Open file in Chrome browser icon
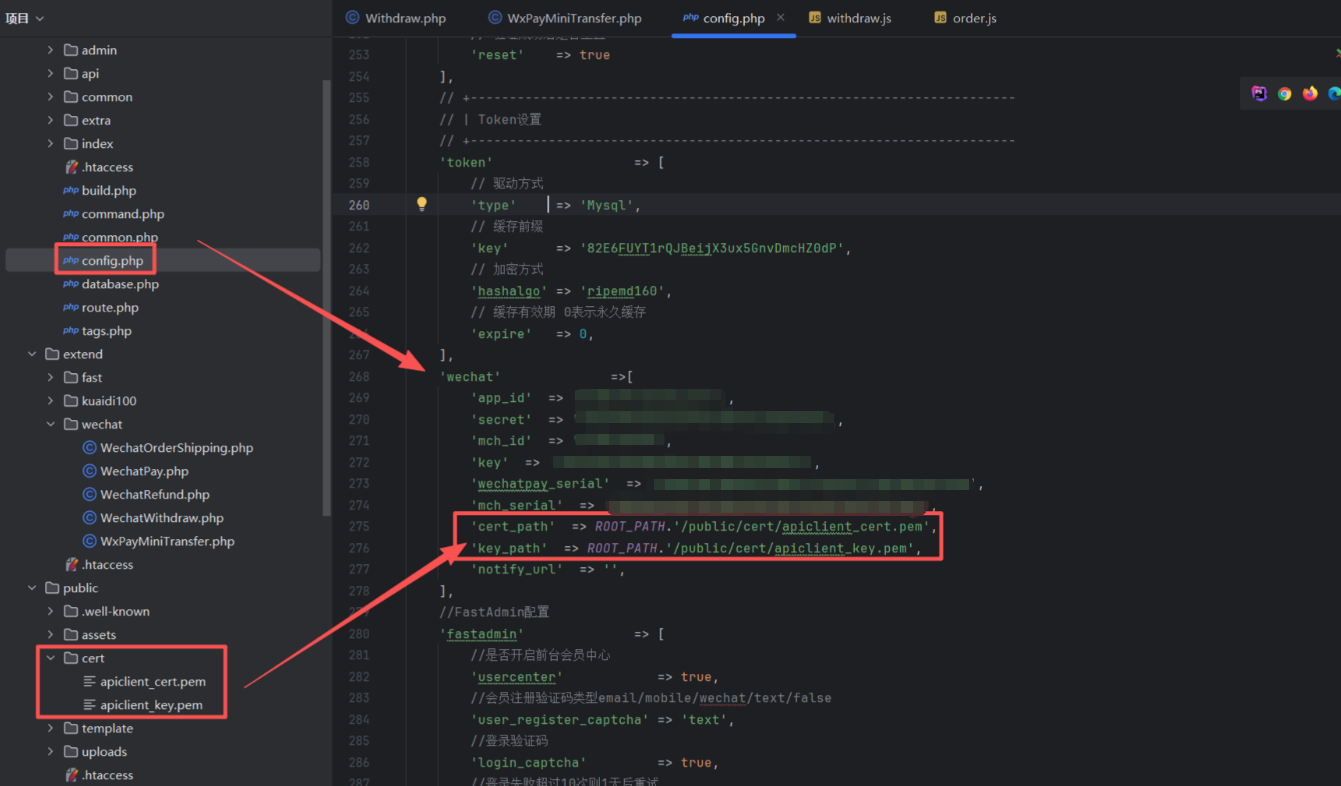 1284,93
